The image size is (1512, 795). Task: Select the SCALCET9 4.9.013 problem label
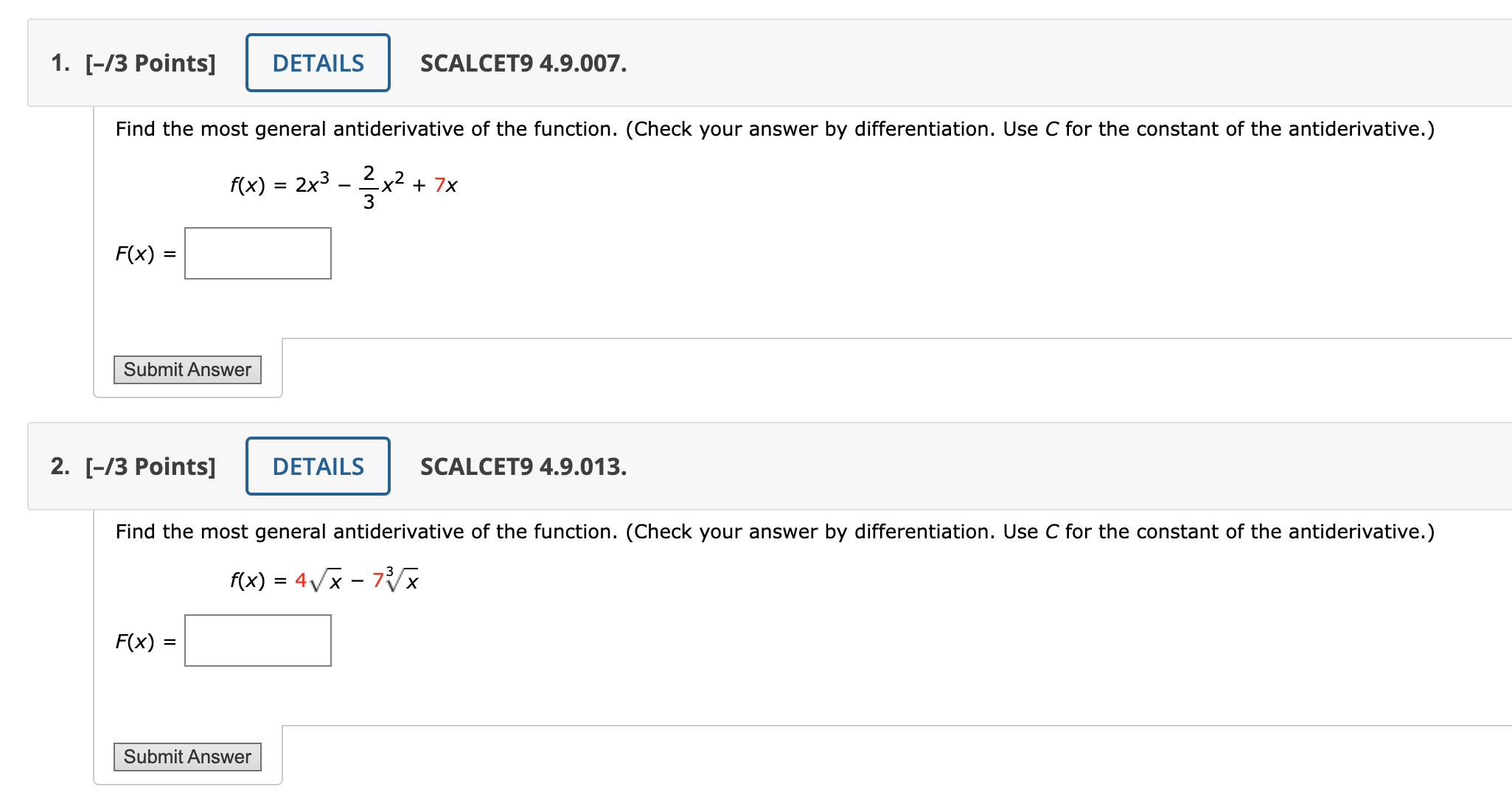pyautogui.click(x=522, y=467)
